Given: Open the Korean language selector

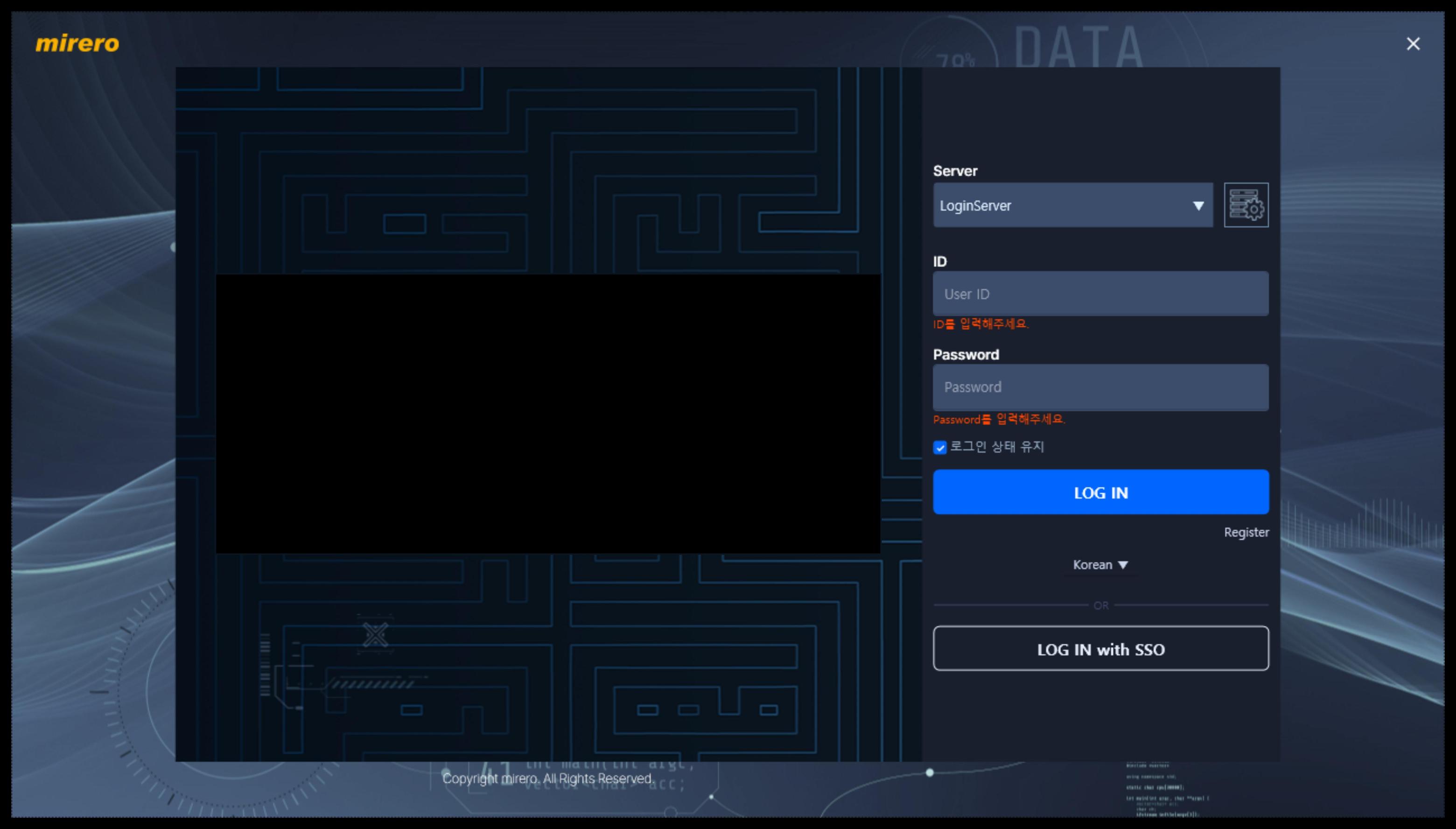Looking at the screenshot, I should 1093,564.
